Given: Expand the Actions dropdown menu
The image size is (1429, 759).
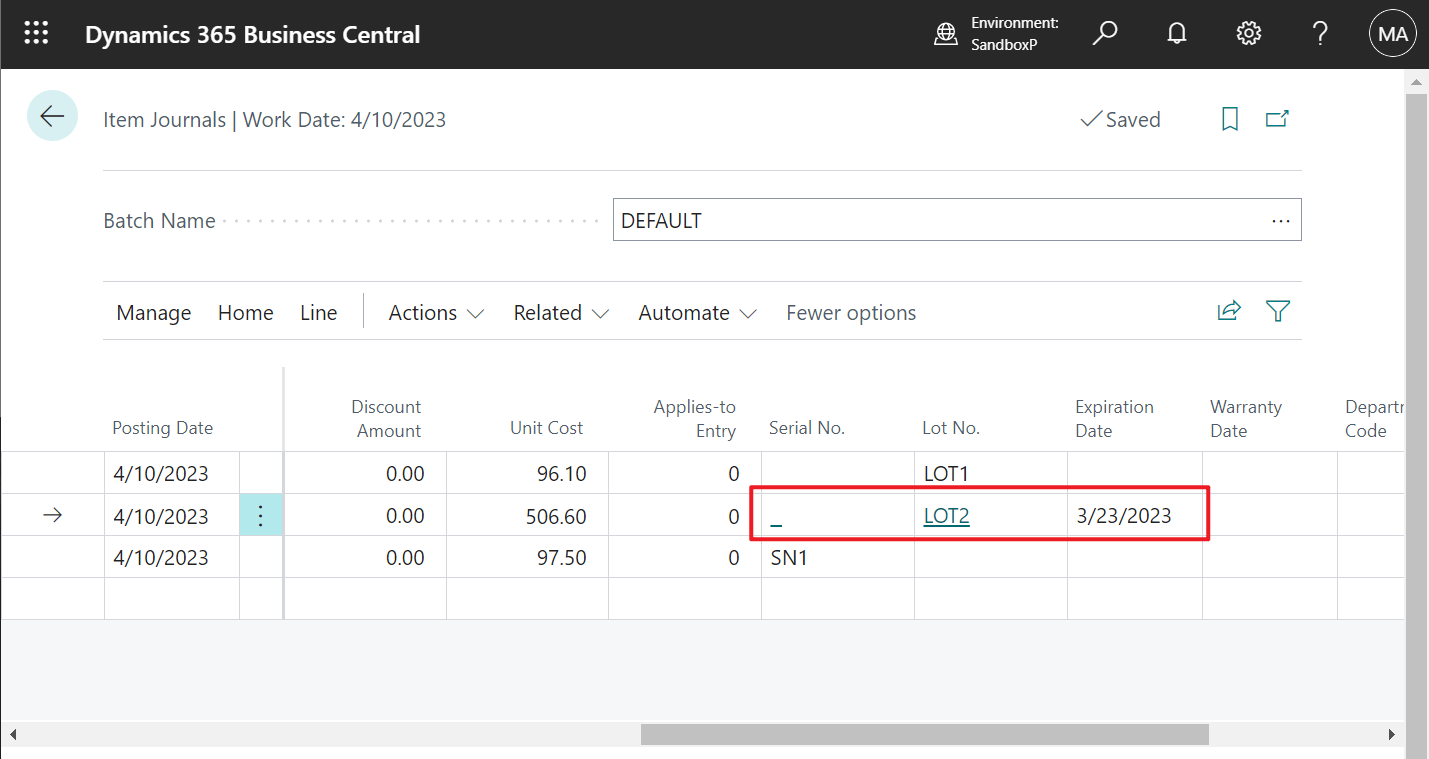Looking at the screenshot, I should (x=436, y=312).
